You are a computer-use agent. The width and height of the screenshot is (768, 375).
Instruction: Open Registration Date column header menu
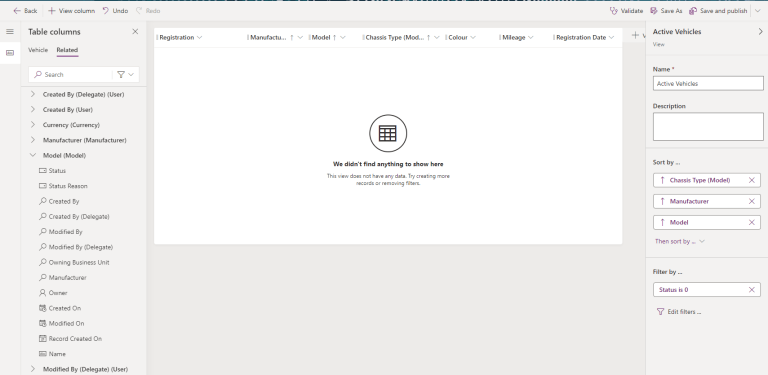tap(611, 38)
